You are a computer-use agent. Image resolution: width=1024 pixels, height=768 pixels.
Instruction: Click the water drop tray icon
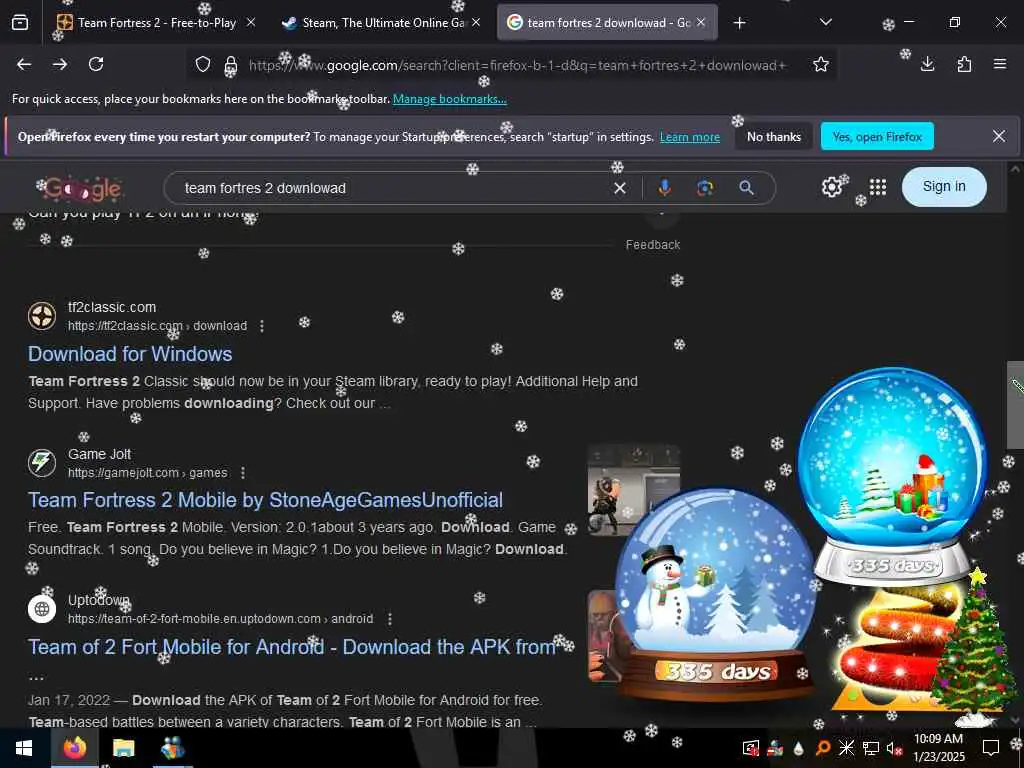point(799,748)
